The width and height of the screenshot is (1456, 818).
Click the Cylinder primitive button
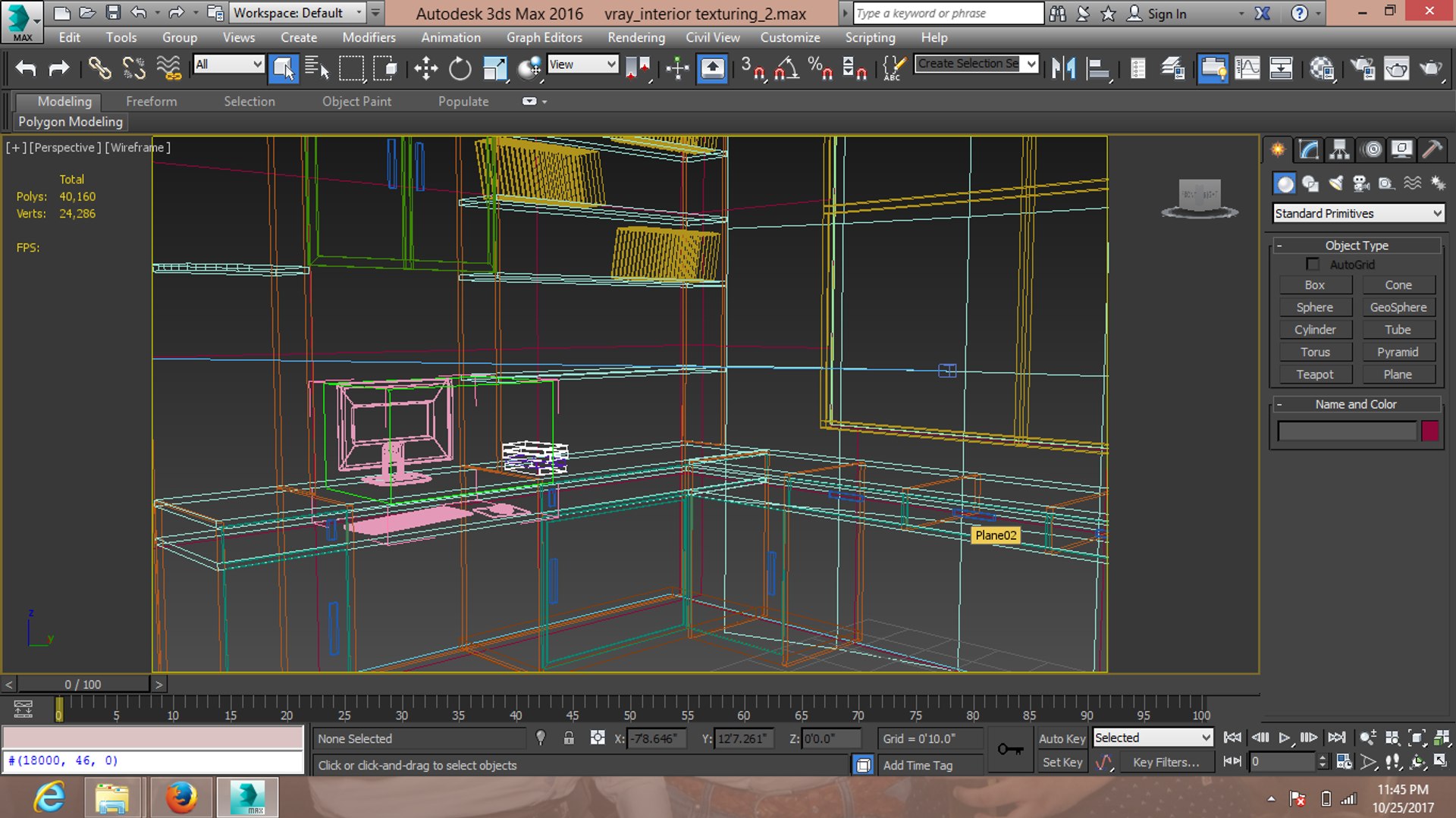(1314, 330)
